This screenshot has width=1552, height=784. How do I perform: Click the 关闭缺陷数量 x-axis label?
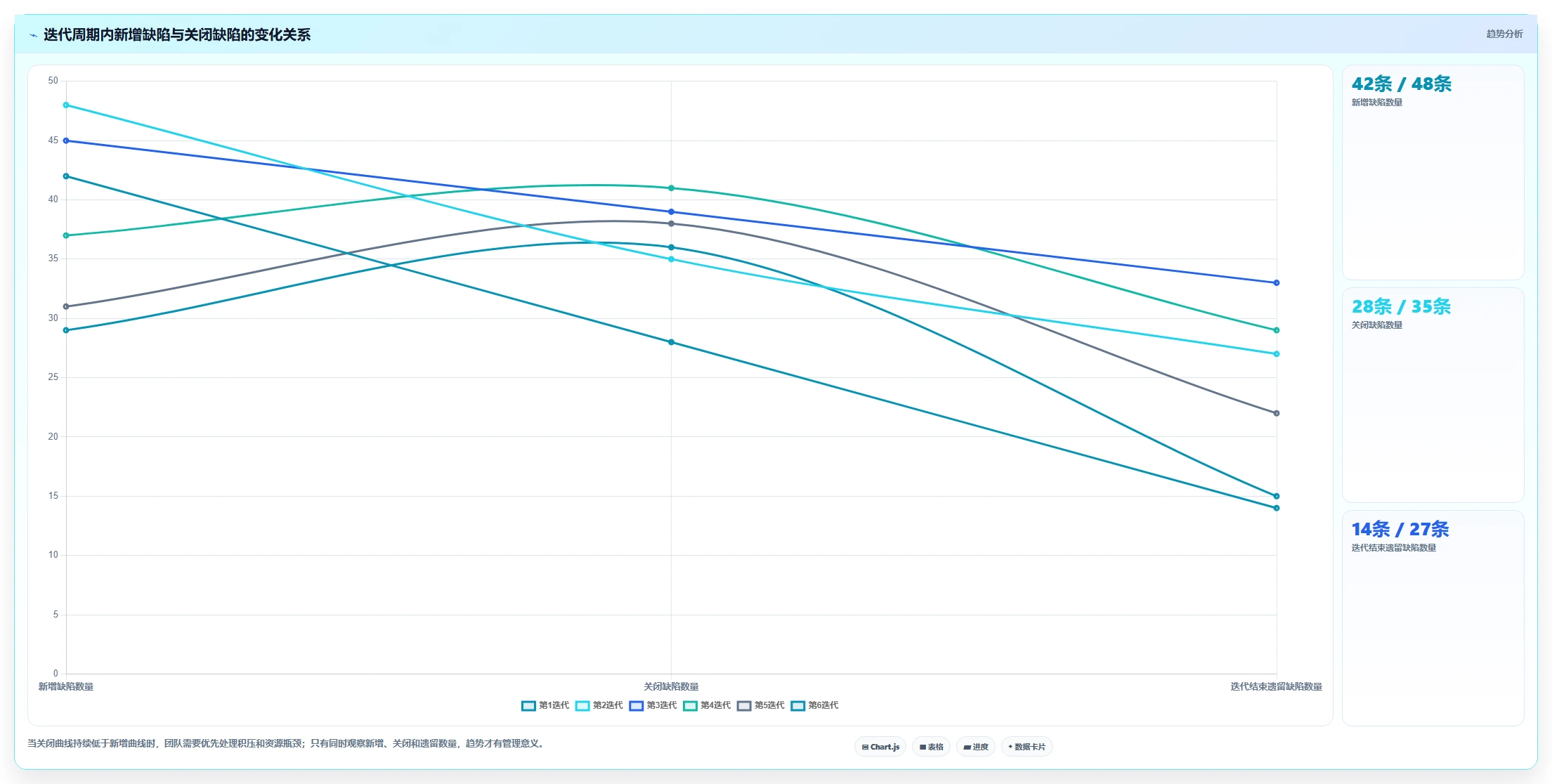click(671, 687)
